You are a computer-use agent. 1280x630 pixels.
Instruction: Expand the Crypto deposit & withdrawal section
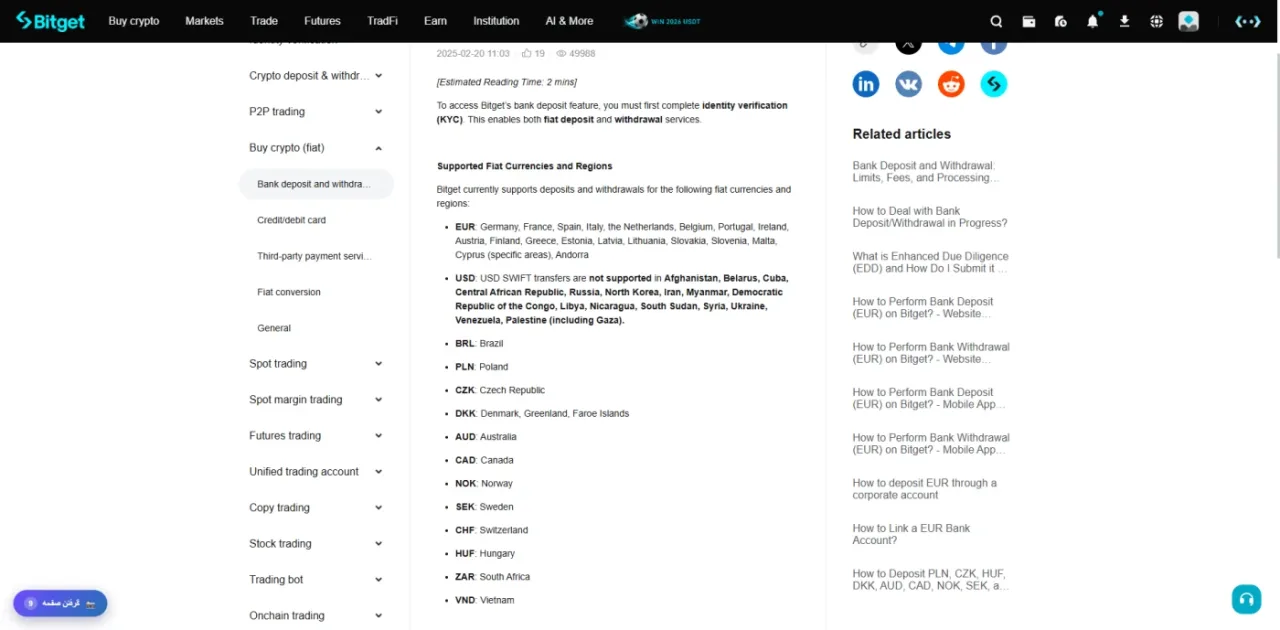click(378, 76)
